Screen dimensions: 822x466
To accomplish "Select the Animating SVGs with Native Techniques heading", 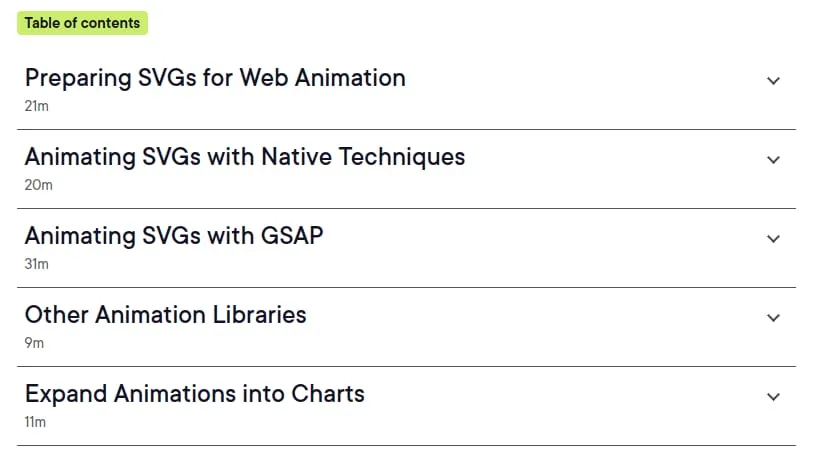I will tap(245, 157).
